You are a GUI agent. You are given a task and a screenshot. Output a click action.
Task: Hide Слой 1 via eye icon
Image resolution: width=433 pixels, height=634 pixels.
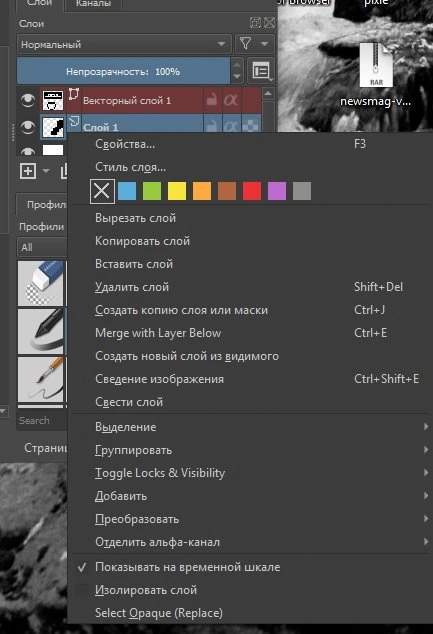(27, 127)
